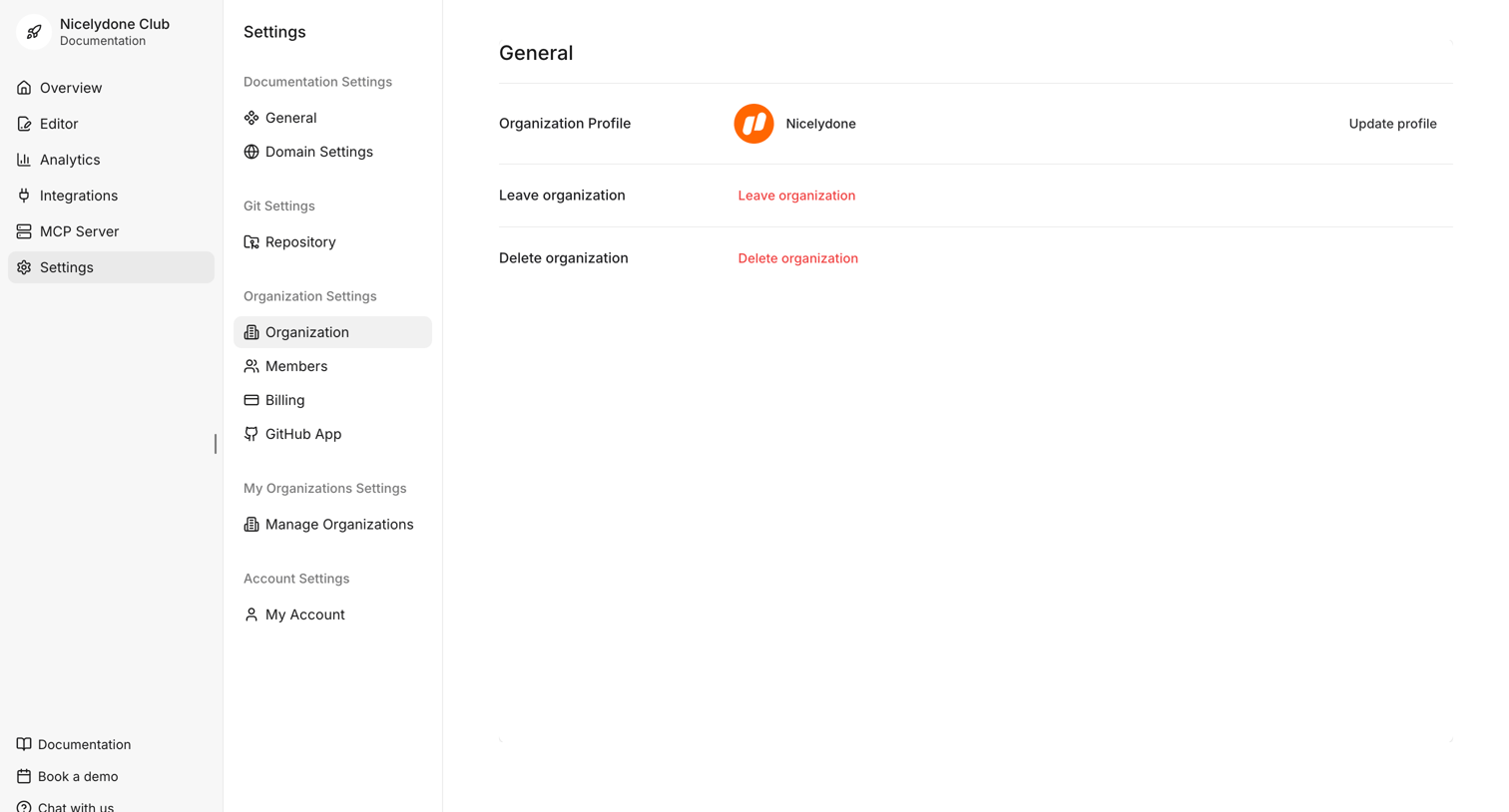Screen dimensions: 1509x812
Task: Click the Billing credit card icon
Action: click(251, 400)
